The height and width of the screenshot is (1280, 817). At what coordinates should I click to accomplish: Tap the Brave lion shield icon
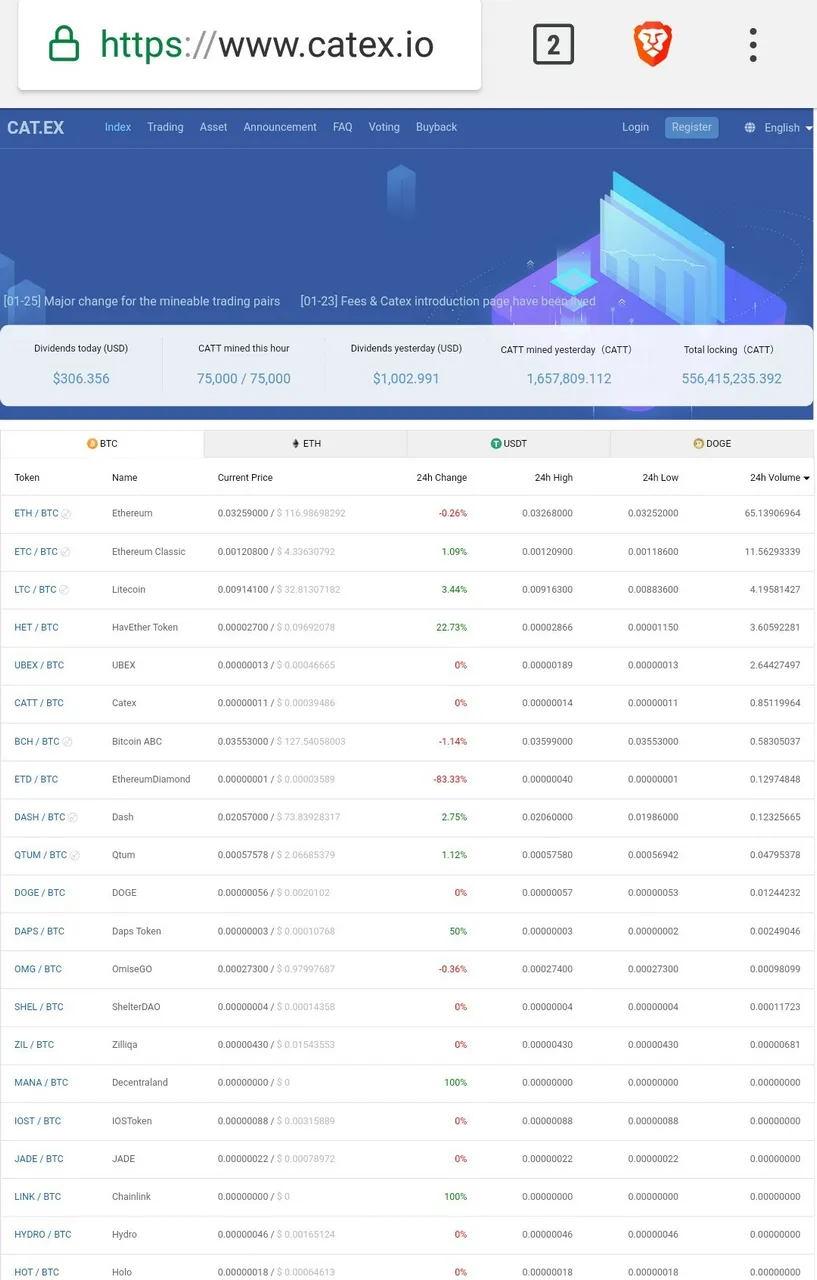(x=652, y=45)
